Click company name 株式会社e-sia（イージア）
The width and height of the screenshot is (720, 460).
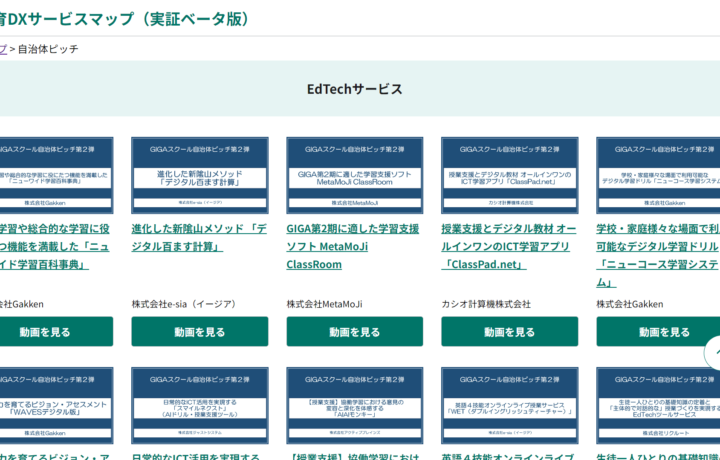(184, 304)
